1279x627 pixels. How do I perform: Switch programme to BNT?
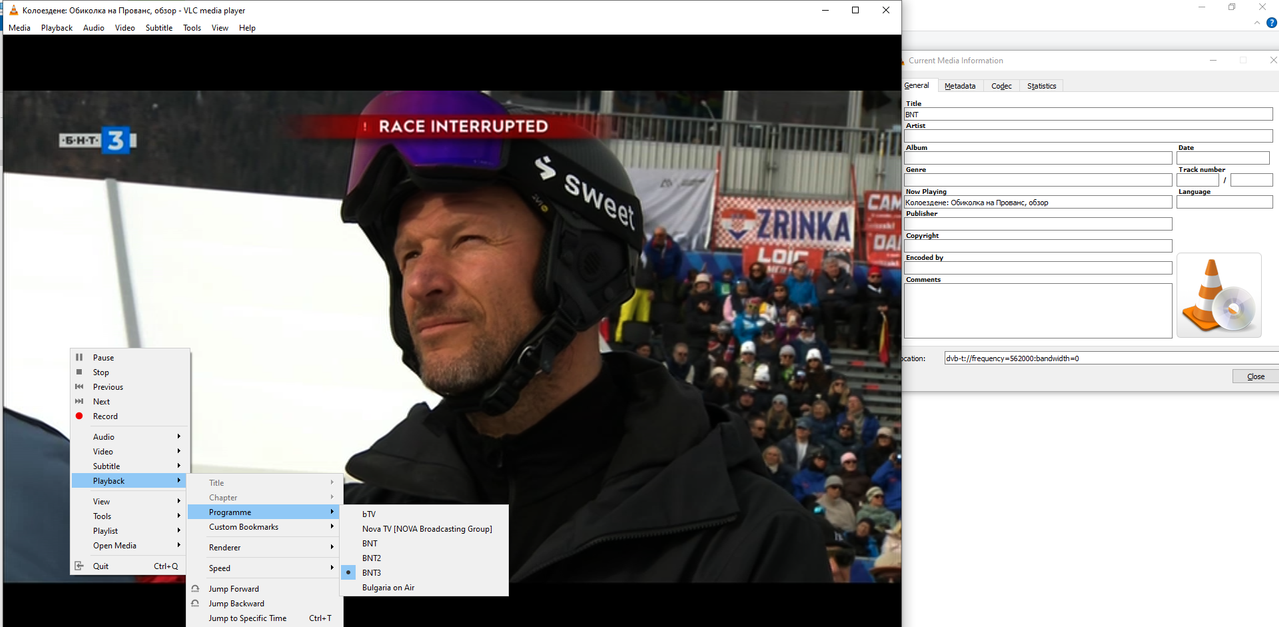(x=424, y=544)
